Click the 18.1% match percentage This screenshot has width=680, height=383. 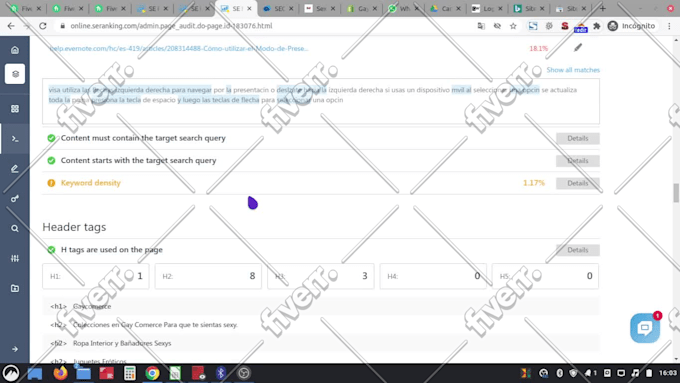538,48
